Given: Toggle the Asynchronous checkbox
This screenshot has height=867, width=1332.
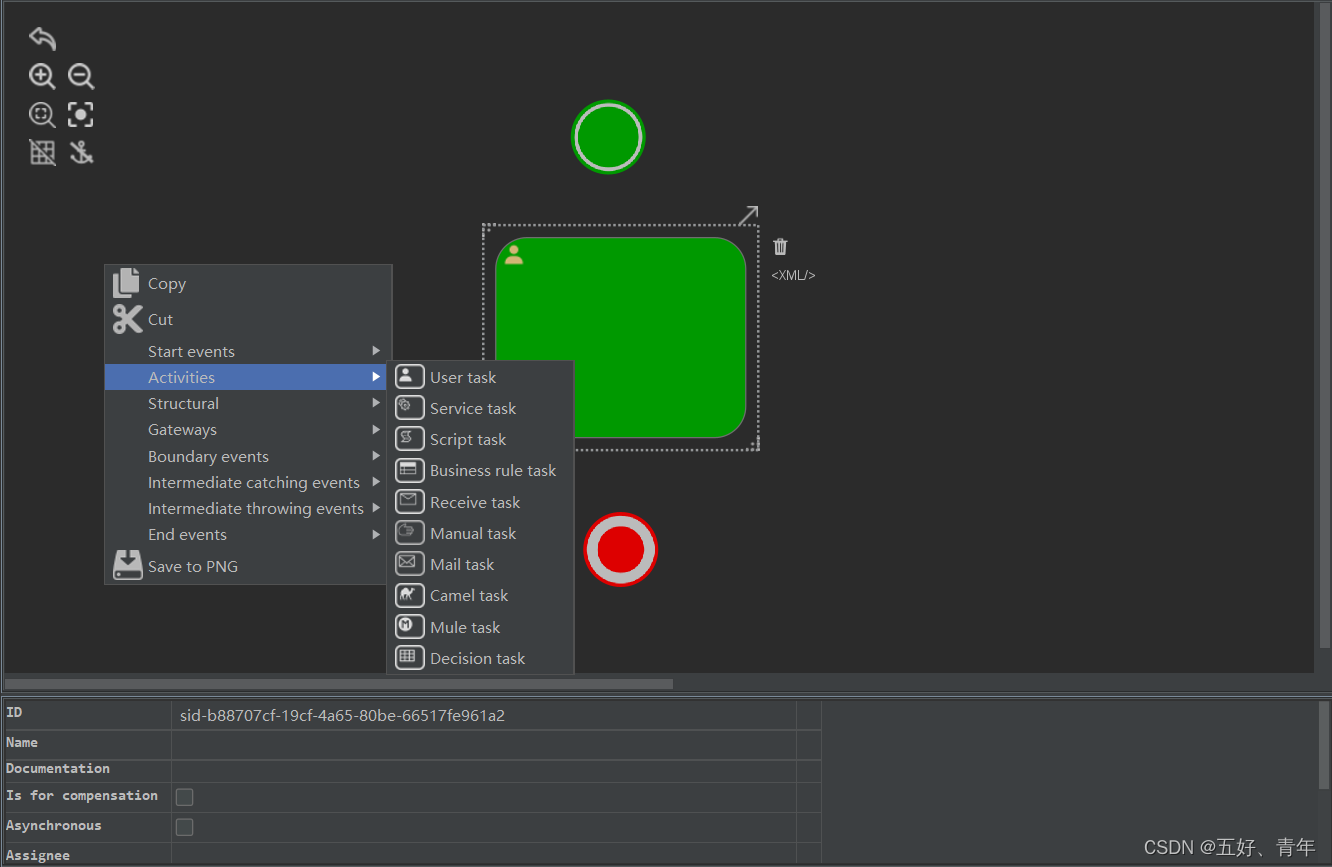Looking at the screenshot, I should [184, 827].
